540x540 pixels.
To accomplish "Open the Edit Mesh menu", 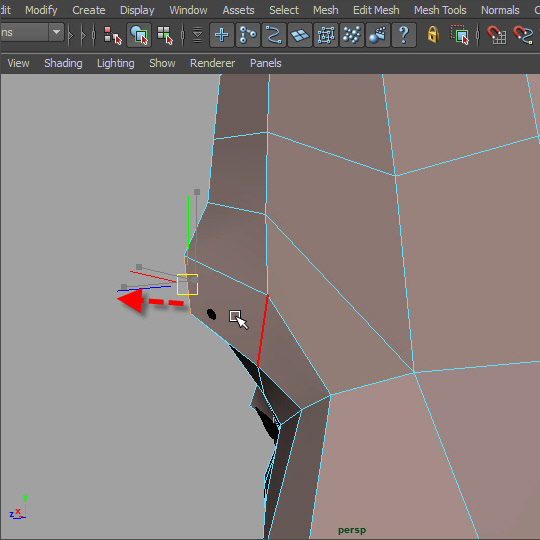I will (x=376, y=10).
